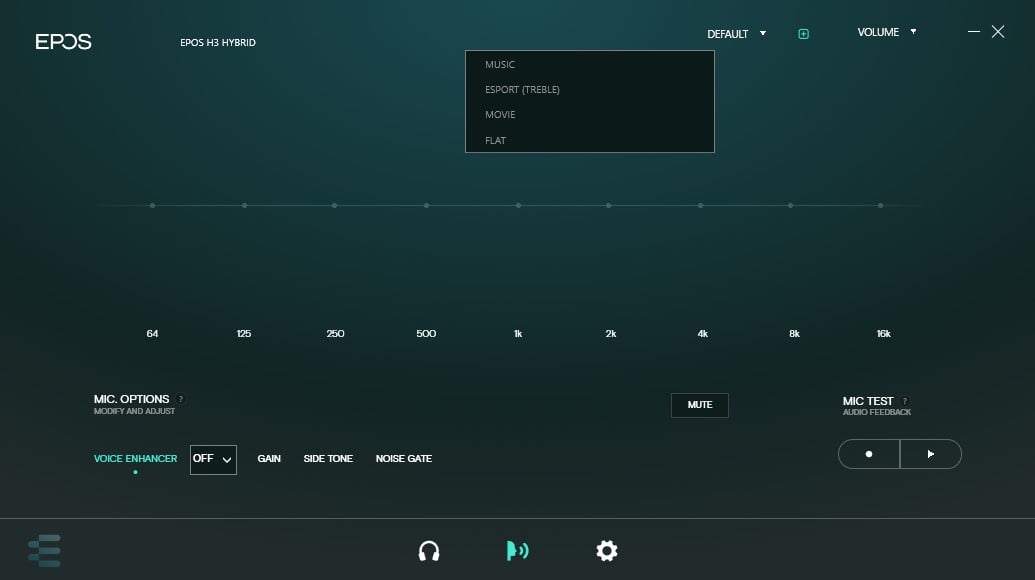Click the stacked-bars menu icon at bottom left
Viewport: 1035px width, 580px height.
coord(45,551)
